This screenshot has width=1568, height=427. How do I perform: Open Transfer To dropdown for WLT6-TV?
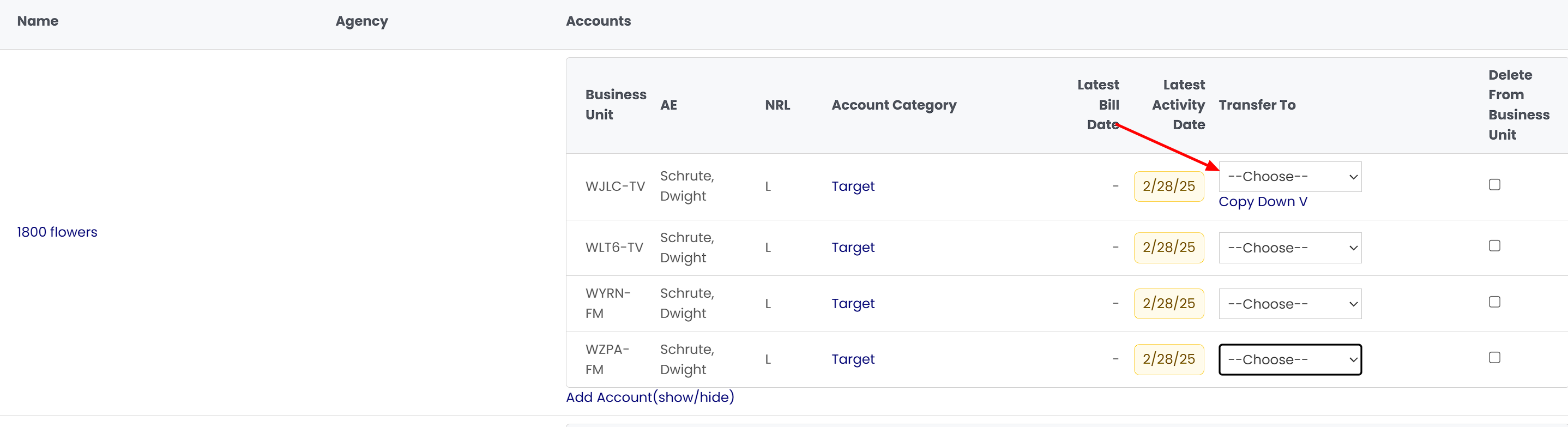1290,248
